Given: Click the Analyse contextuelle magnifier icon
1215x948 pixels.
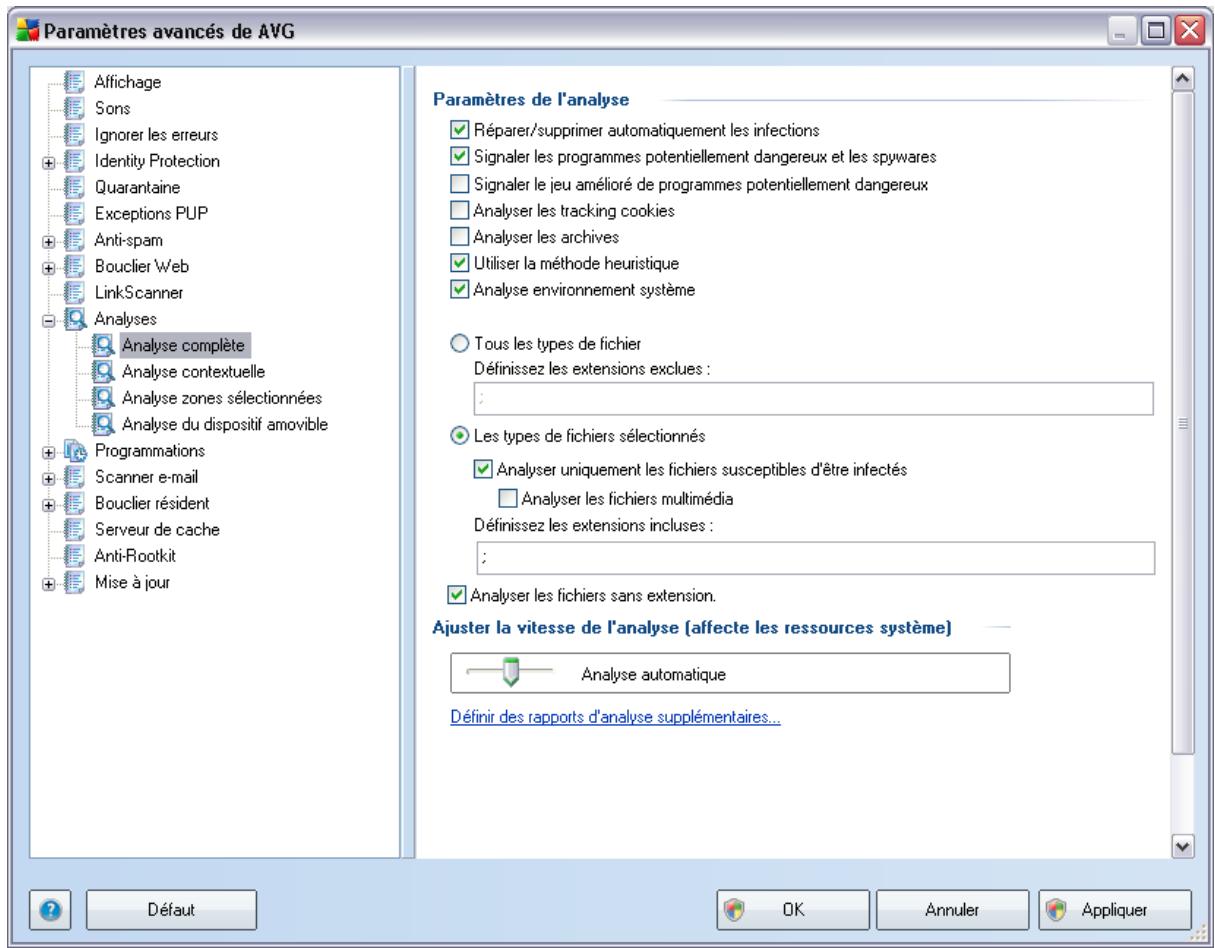Looking at the screenshot, I should click(103, 371).
